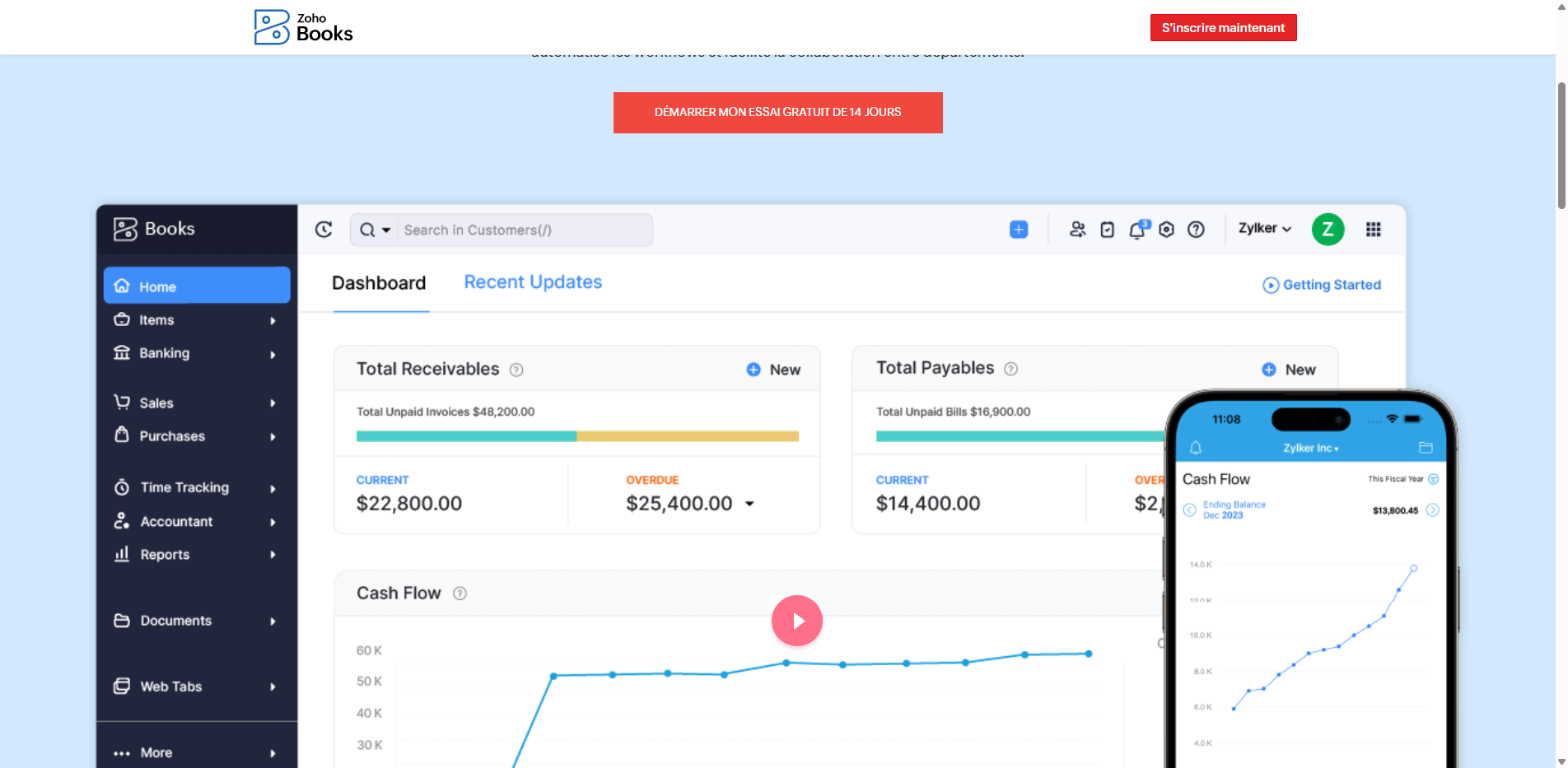Expand the Banking sidebar menu

coord(196,353)
